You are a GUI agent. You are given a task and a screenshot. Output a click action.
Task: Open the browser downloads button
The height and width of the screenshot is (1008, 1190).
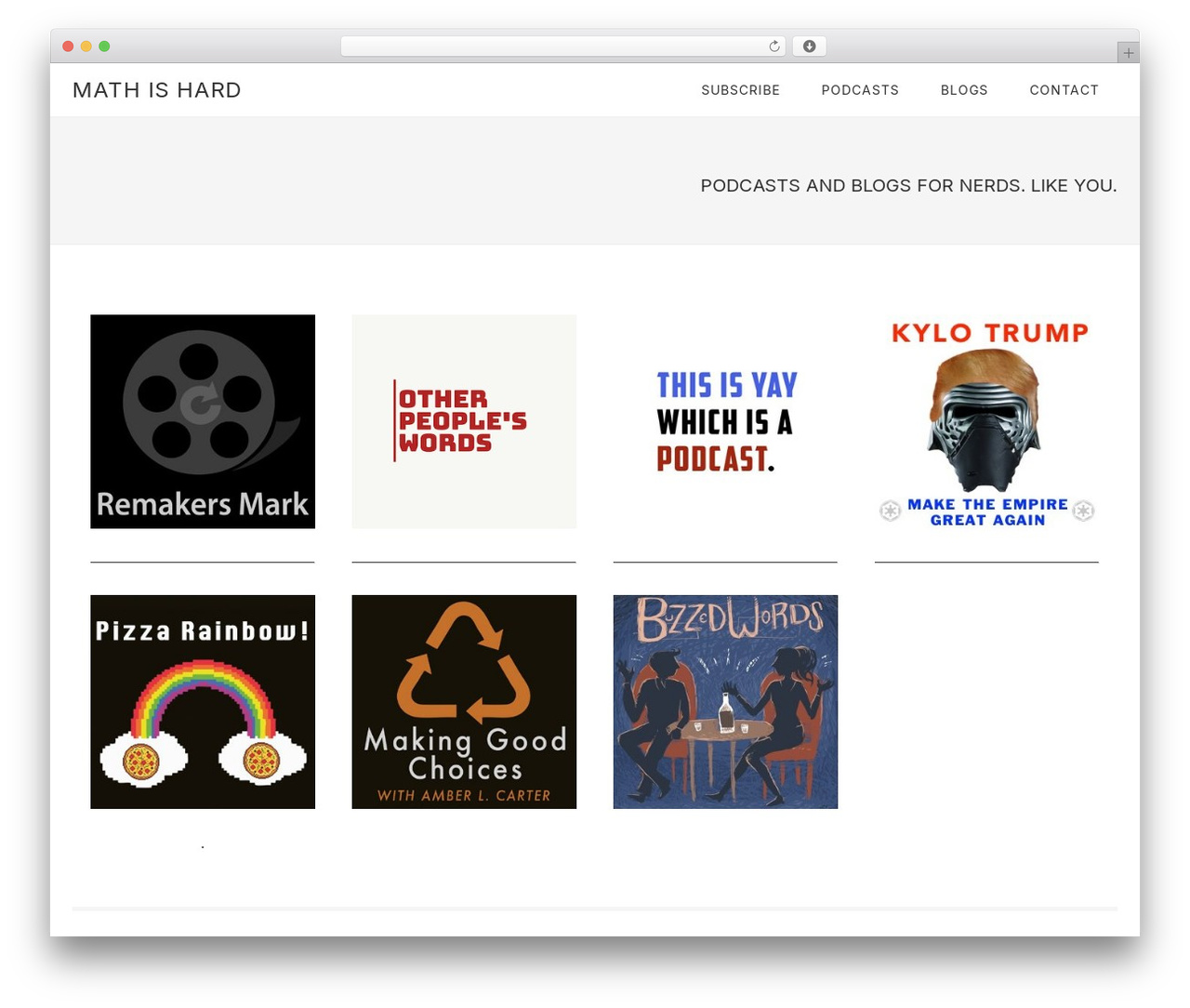point(809,46)
